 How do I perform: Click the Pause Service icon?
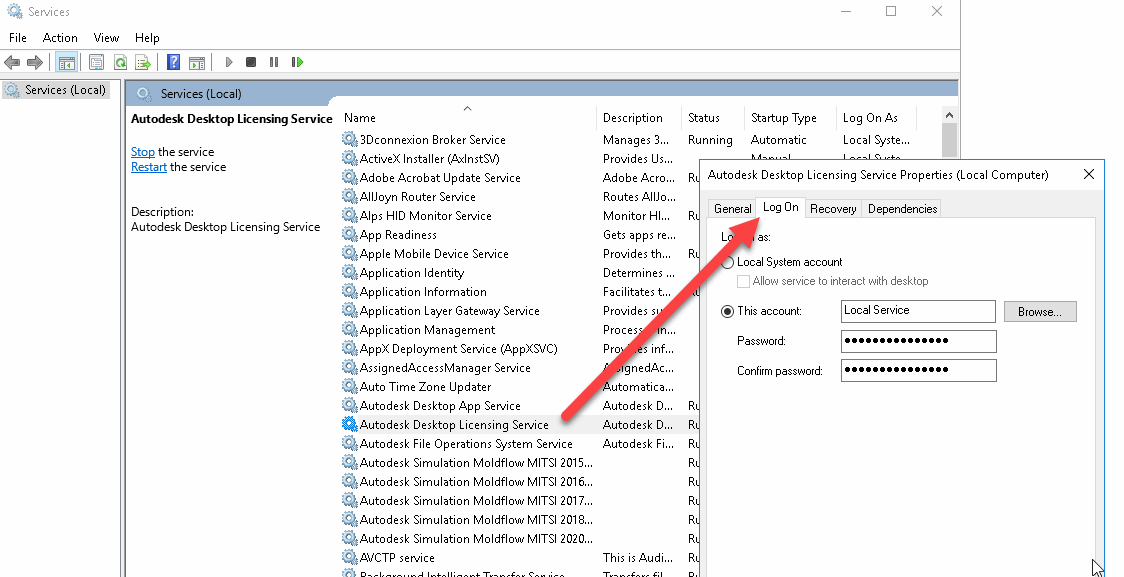[274, 62]
